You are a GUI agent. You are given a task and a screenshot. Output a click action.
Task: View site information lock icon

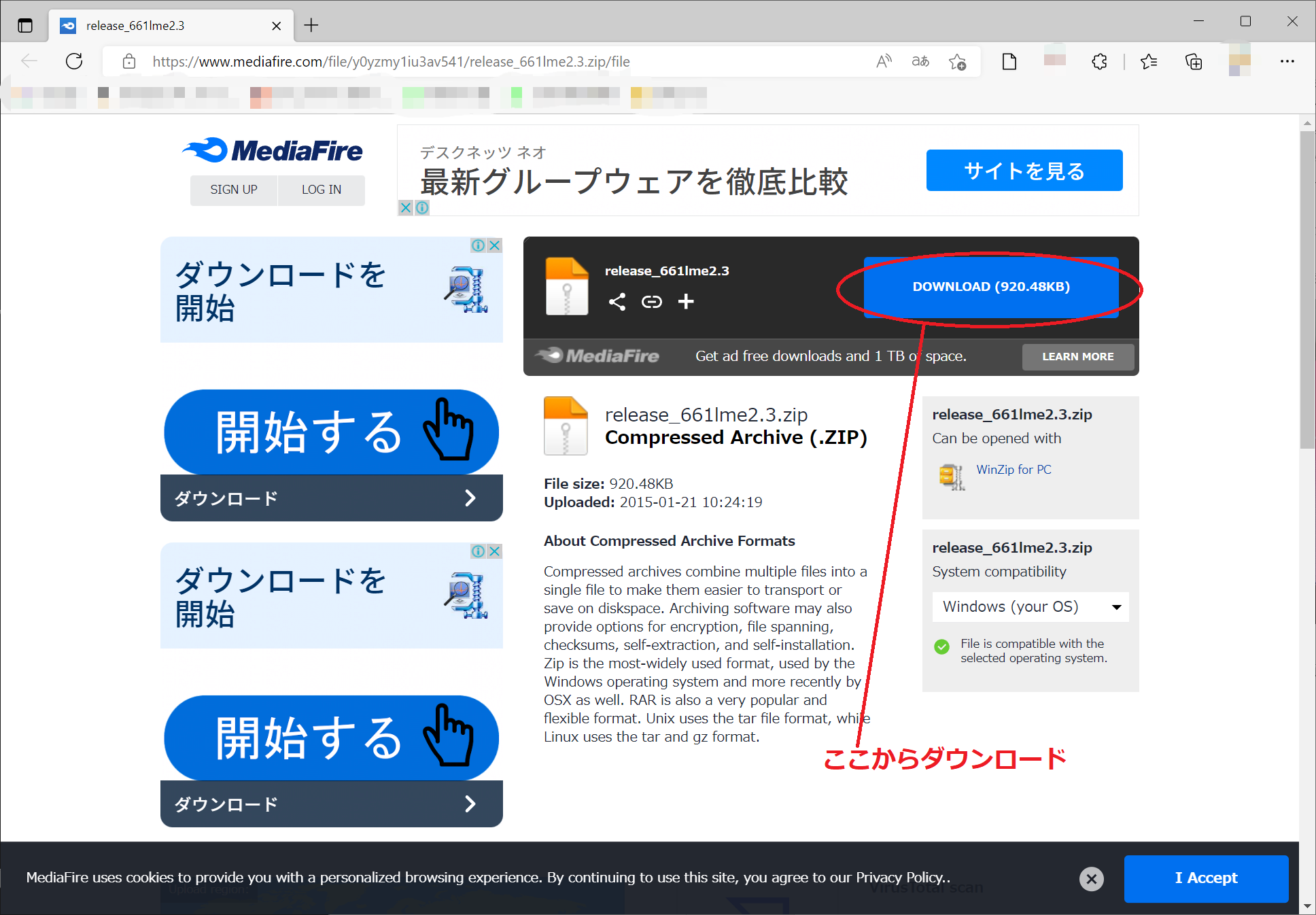(x=128, y=62)
